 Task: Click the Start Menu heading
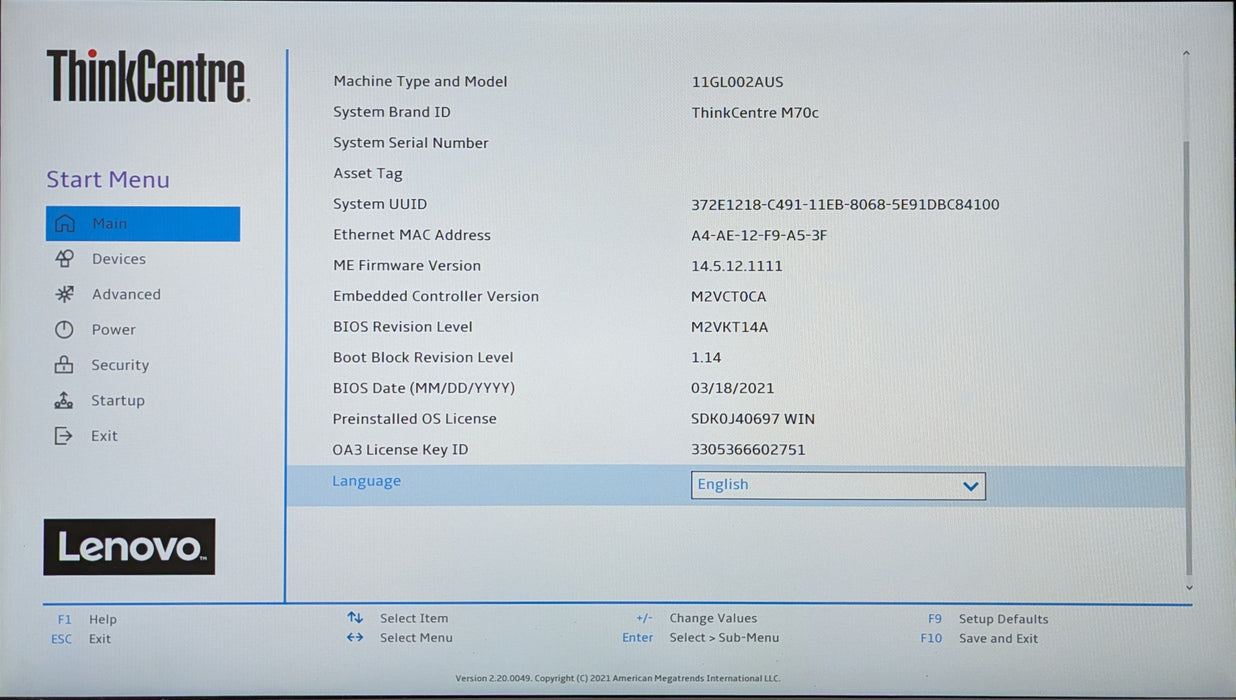pyautogui.click(x=108, y=180)
